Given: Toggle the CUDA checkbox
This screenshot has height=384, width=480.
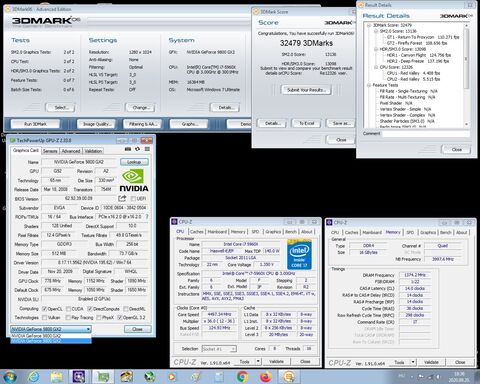Looking at the screenshot, I should [68, 309].
